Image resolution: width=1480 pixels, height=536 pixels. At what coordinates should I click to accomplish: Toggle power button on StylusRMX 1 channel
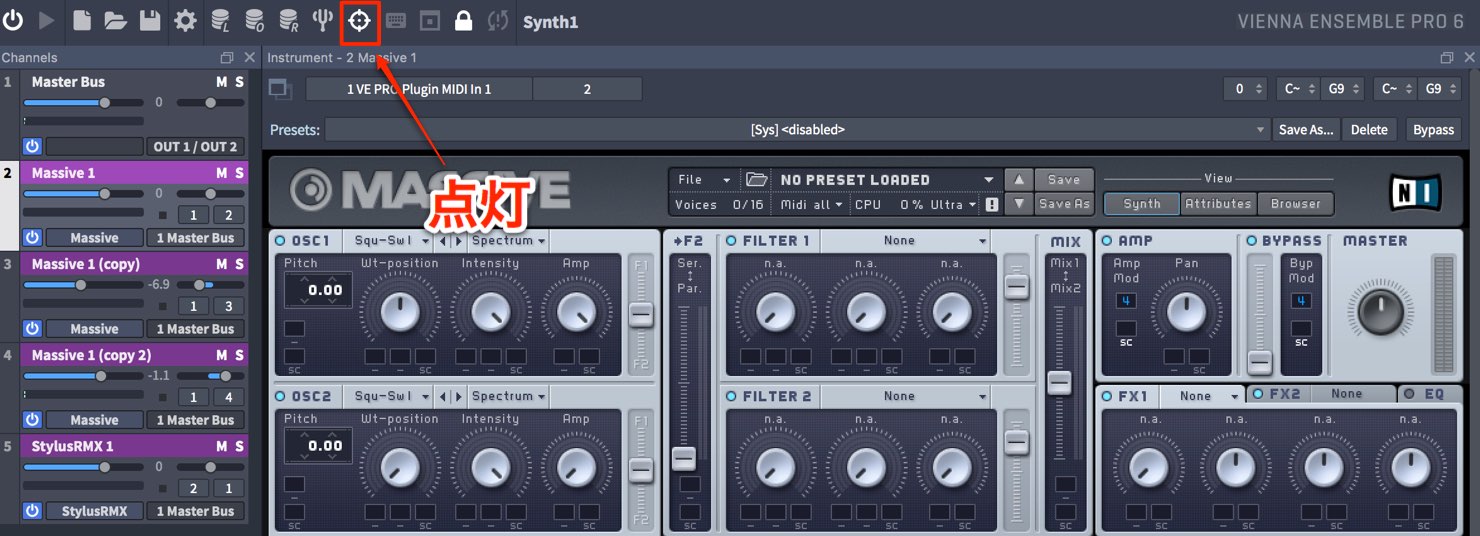point(32,511)
